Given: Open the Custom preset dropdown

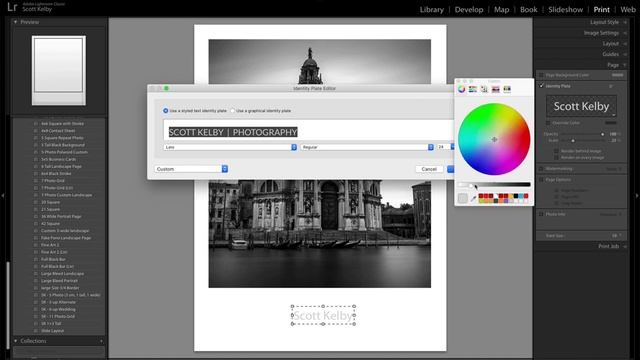Looking at the screenshot, I should point(191,169).
